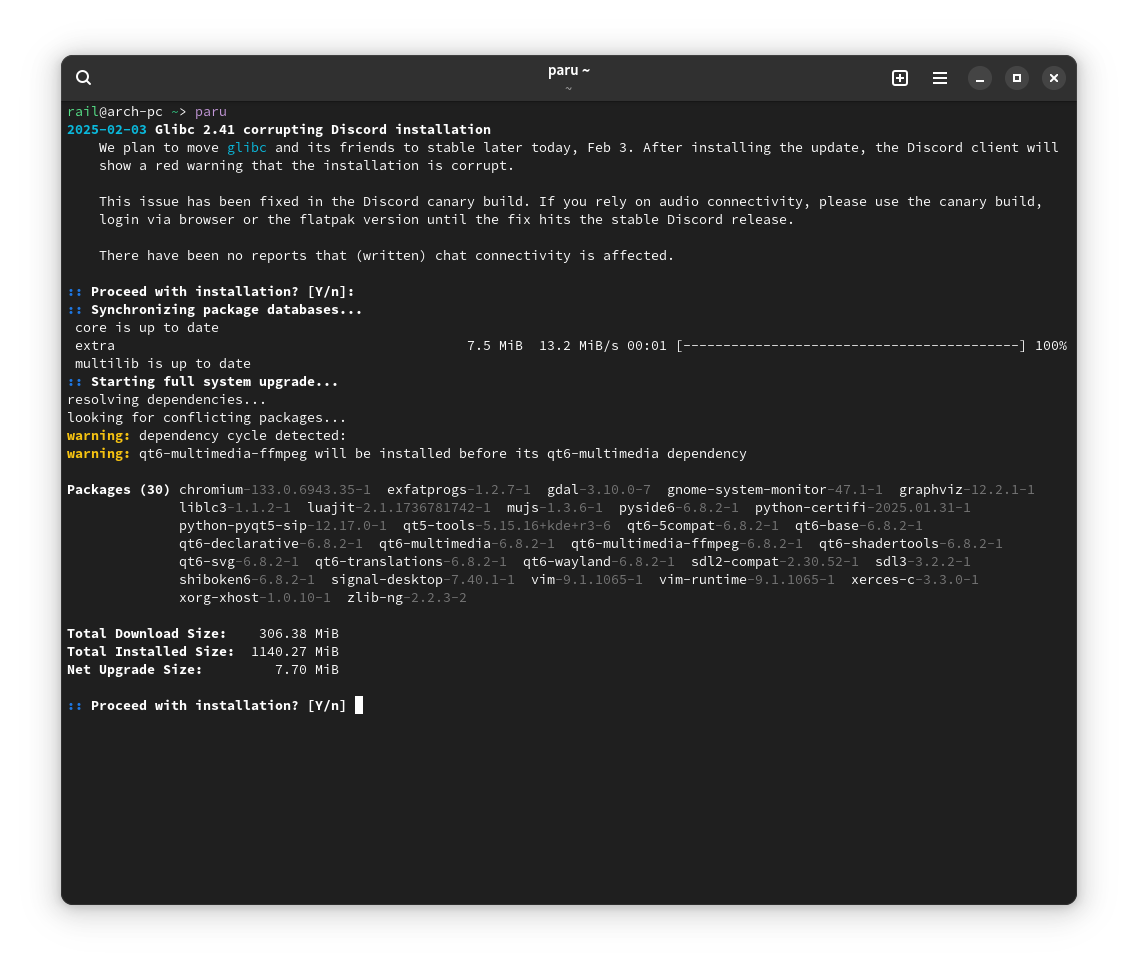Click the qt6-svg package entry
1138x972 pixels.
click(238, 562)
